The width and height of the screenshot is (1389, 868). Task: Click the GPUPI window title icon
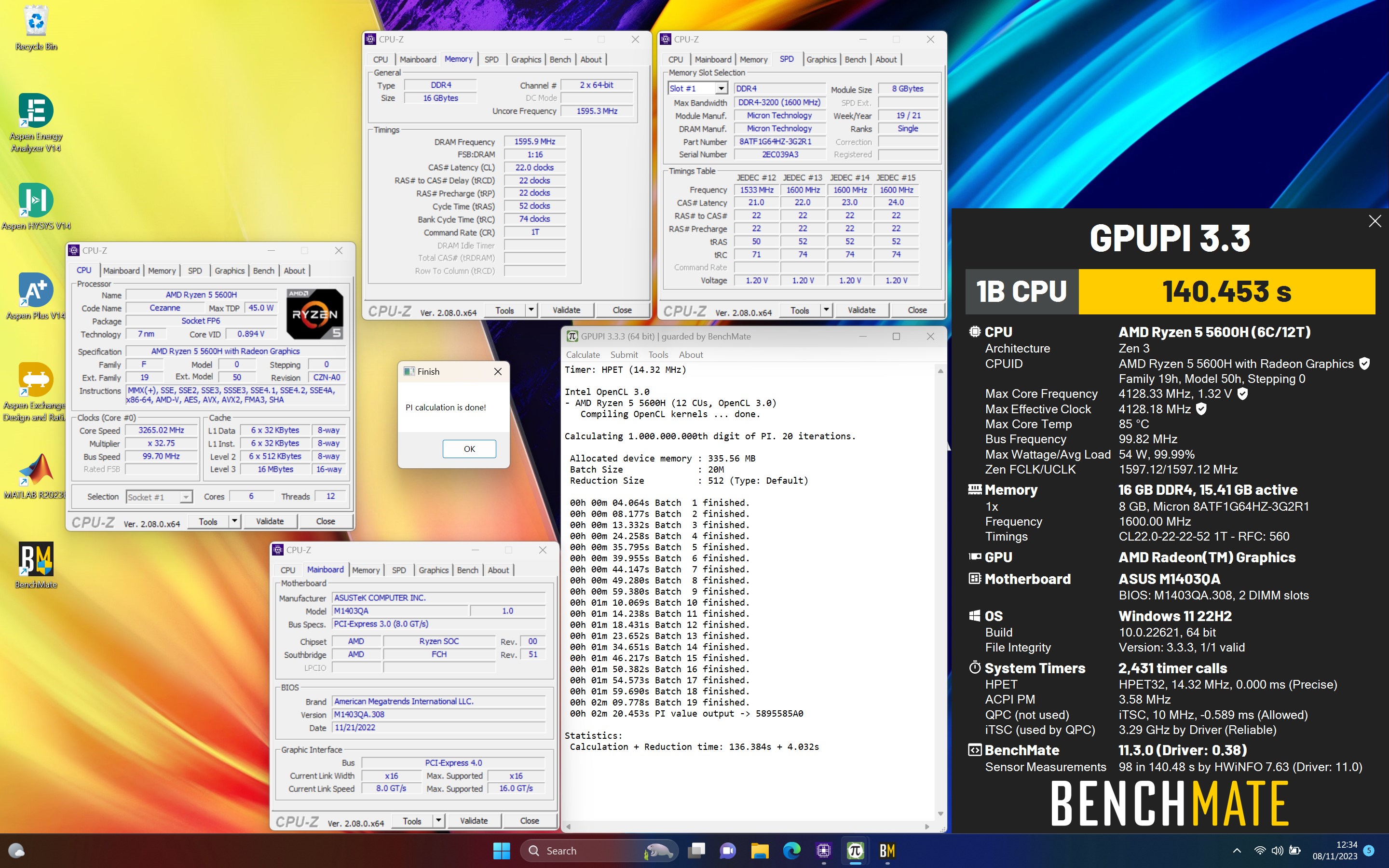click(x=572, y=337)
